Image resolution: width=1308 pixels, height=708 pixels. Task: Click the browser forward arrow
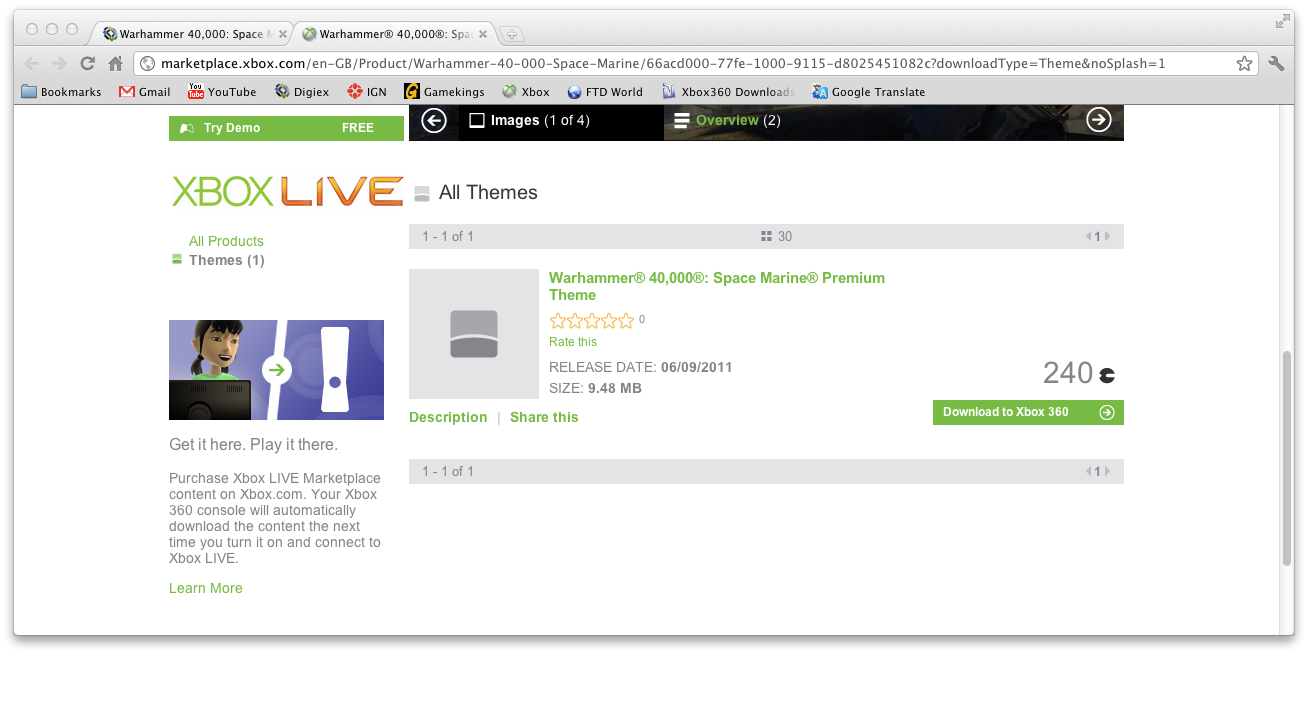click(60, 63)
